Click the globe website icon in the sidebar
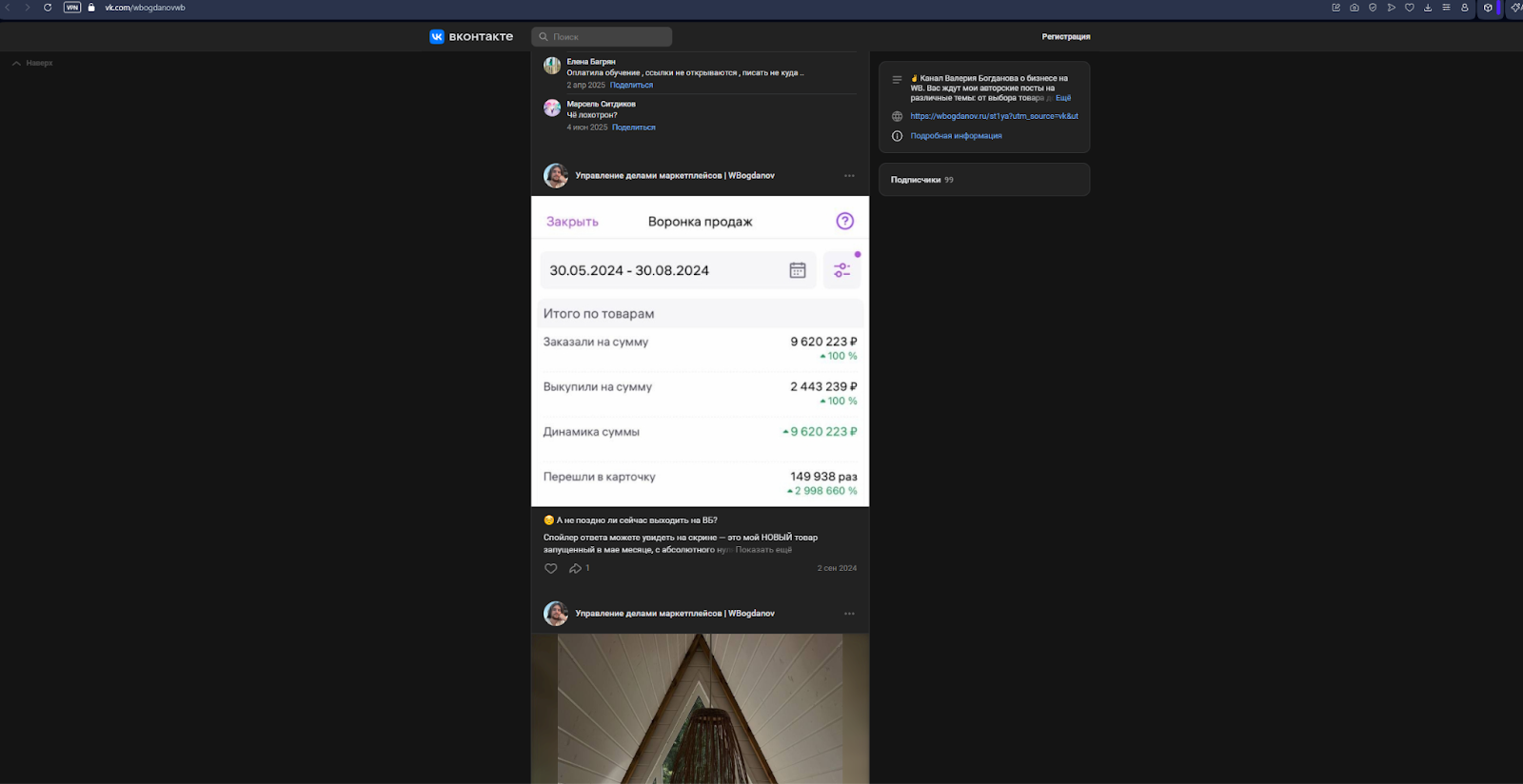Image resolution: width=1523 pixels, height=784 pixels. [x=897, y=116]
